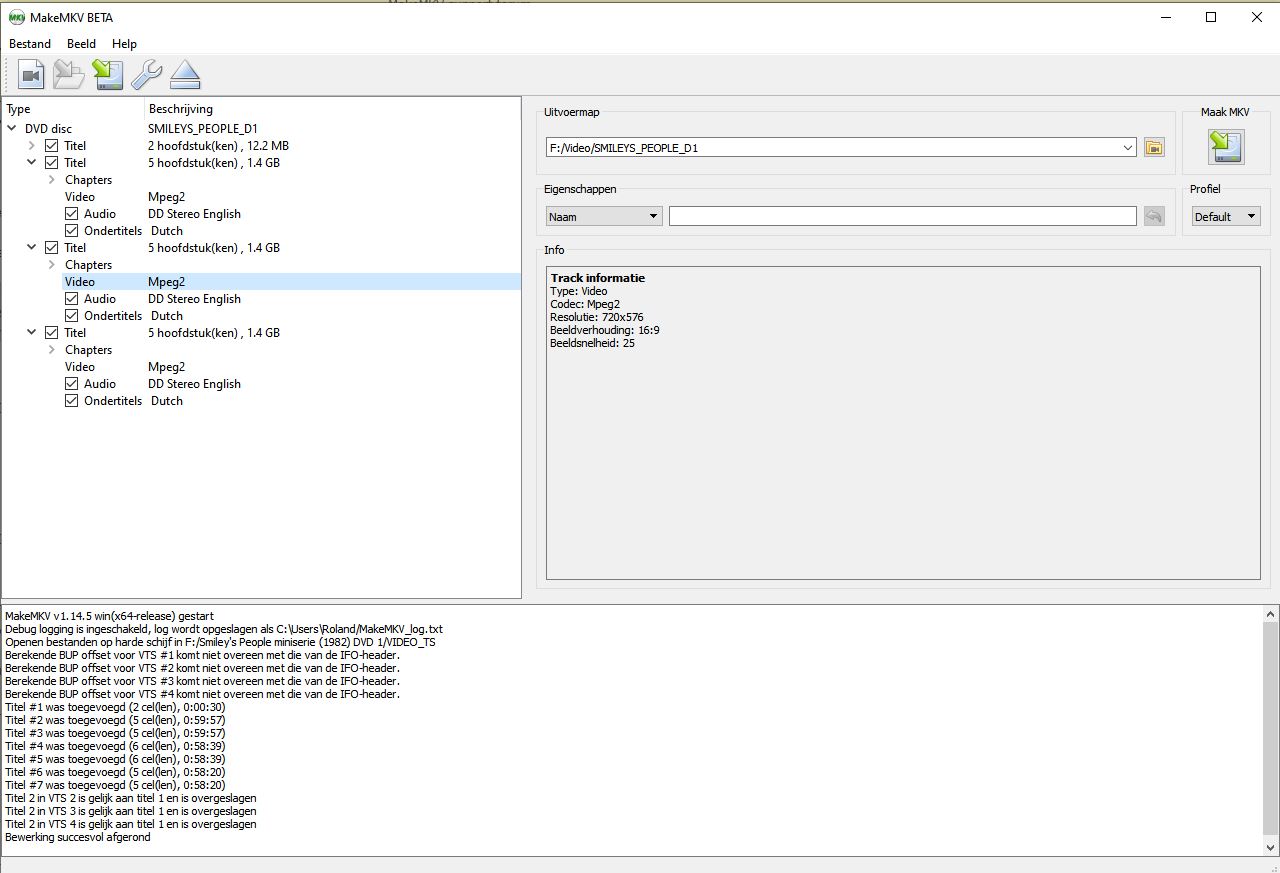Click the "2 hoofdstuk(ken) , 12.2 MB" description
Viewport: 1280px width, 873px height.
[x=218, y=146]
